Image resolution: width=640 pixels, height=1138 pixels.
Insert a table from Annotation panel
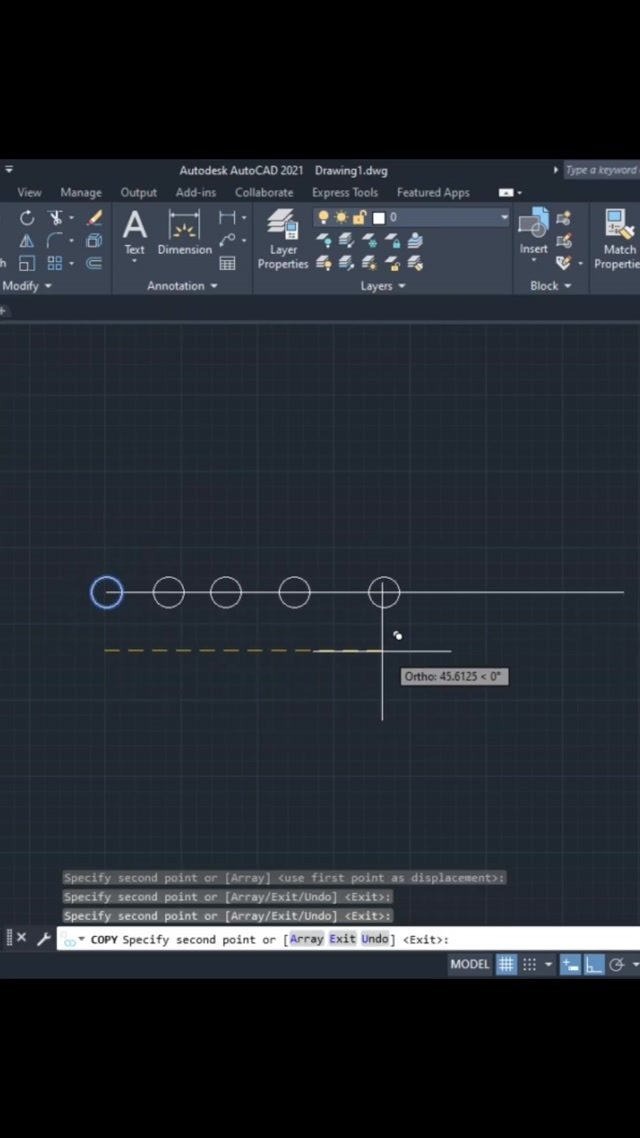[x=228, y=263]
